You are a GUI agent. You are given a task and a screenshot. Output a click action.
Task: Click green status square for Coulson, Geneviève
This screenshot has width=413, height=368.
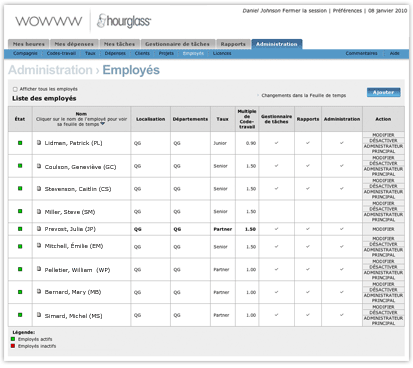coord(20,166)
